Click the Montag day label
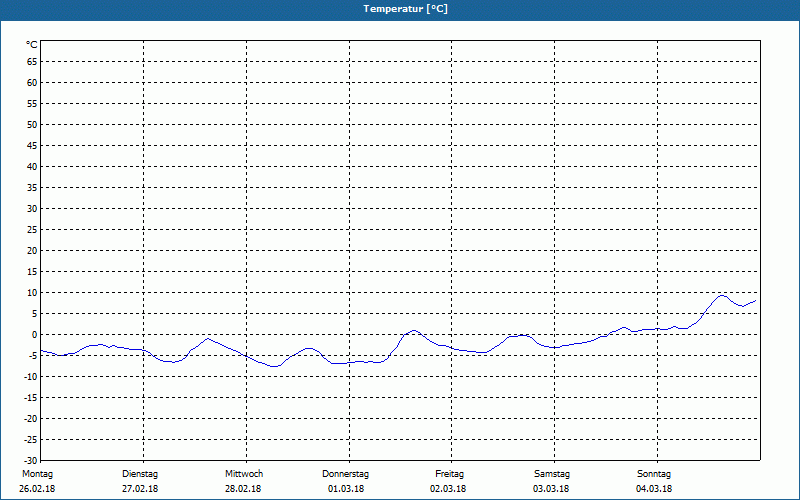This screenshot has height=500, width=800. 37,474
